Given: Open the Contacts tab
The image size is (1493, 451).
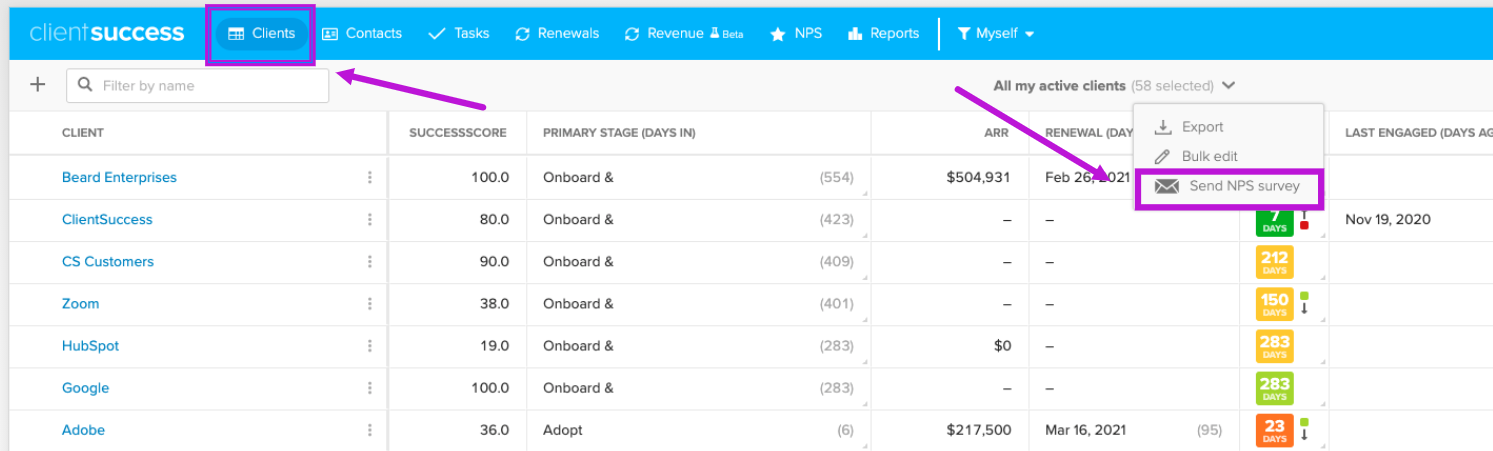Looking at the screenshot, I should coord(362,33).
